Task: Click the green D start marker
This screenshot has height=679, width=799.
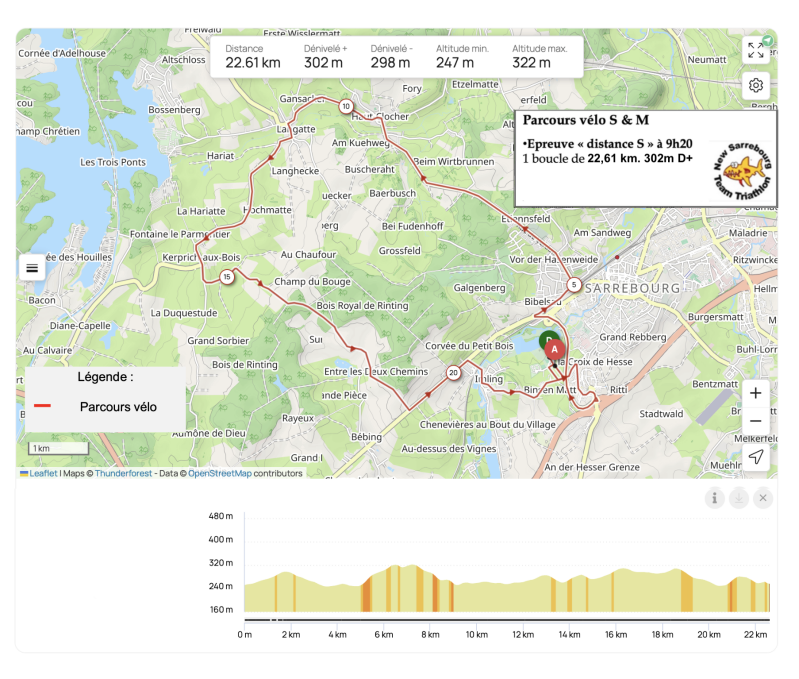Action: [547, 338]
